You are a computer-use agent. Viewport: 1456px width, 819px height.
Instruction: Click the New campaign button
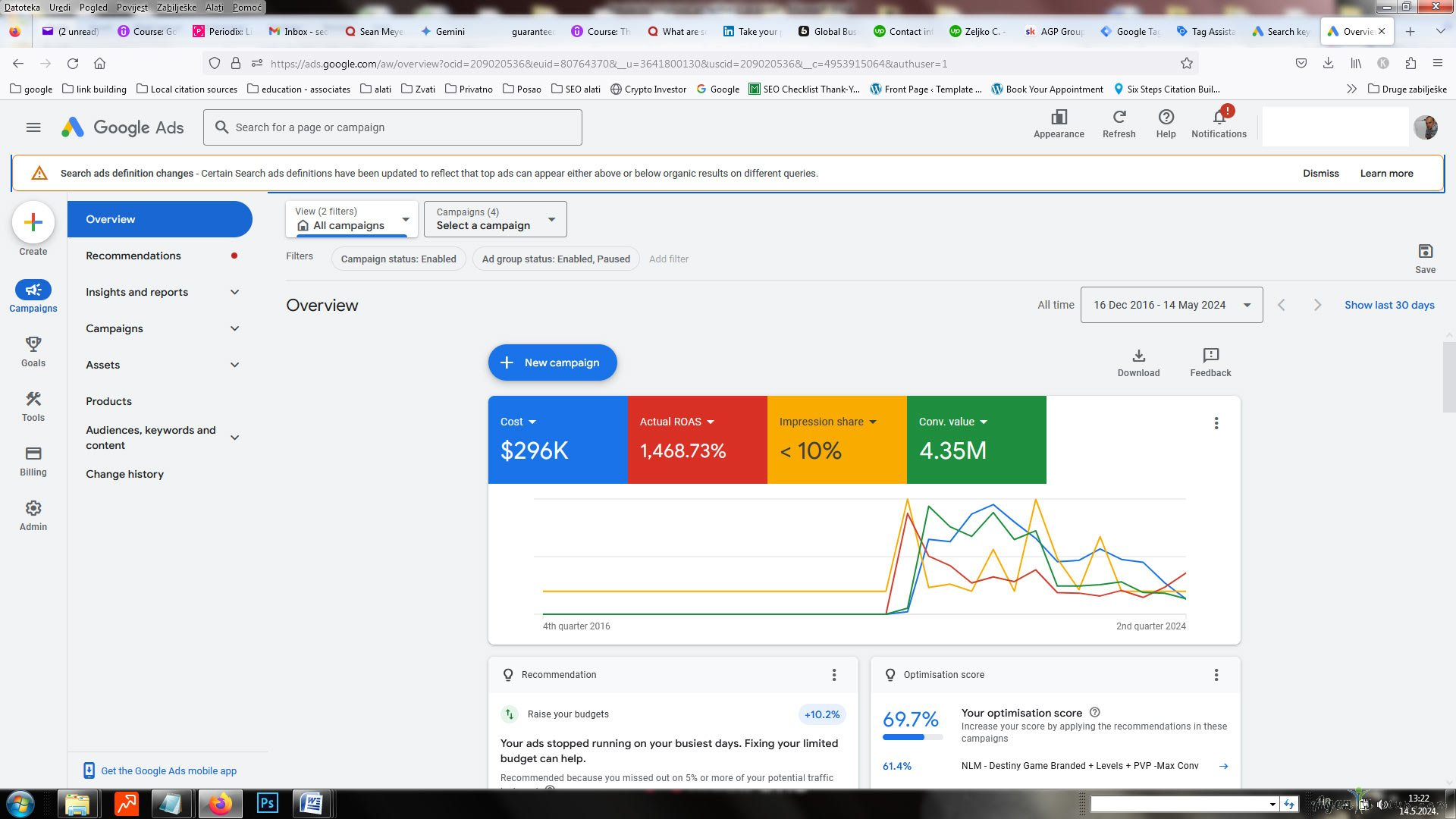click(x=552, y=362)
